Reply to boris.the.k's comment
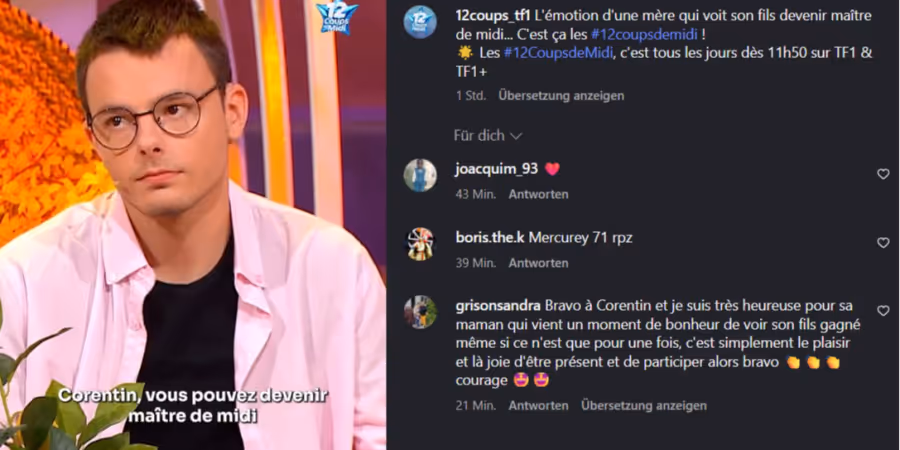900x450 pixels. coord(538,263)
